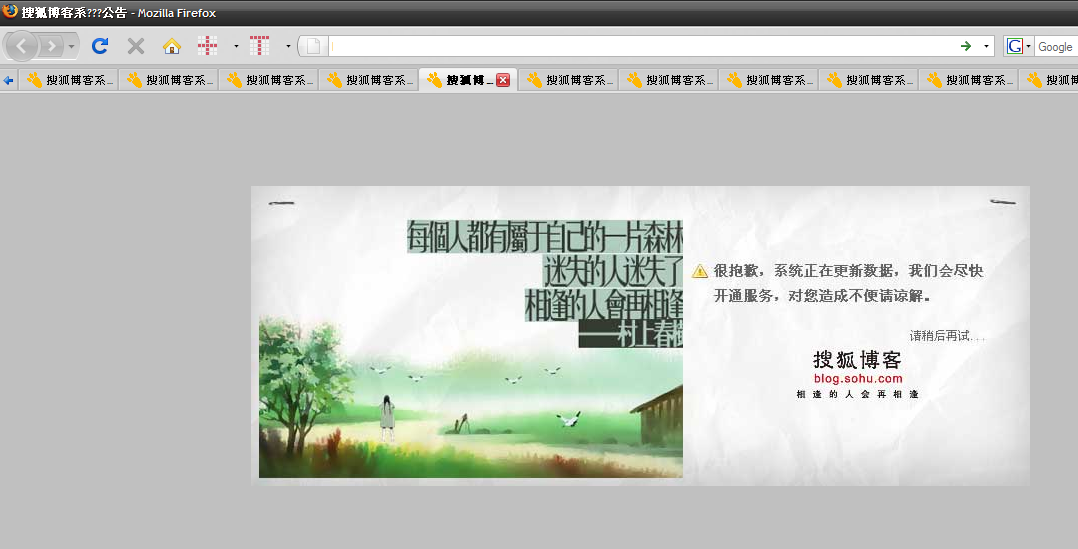Stop loading with the gray X icon

[x=136, y=46]
